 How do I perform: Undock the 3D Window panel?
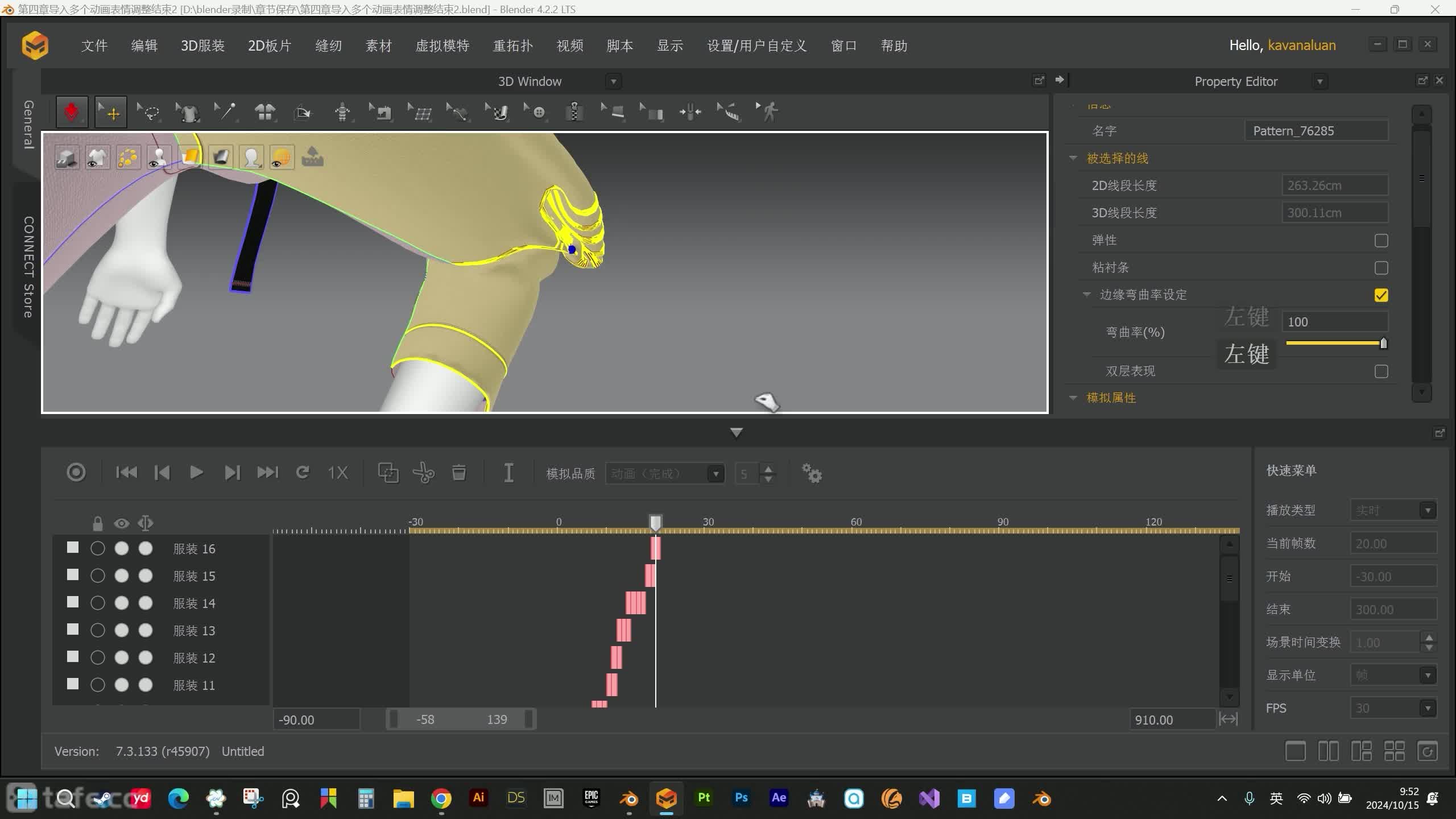[x=1039, y=81]
